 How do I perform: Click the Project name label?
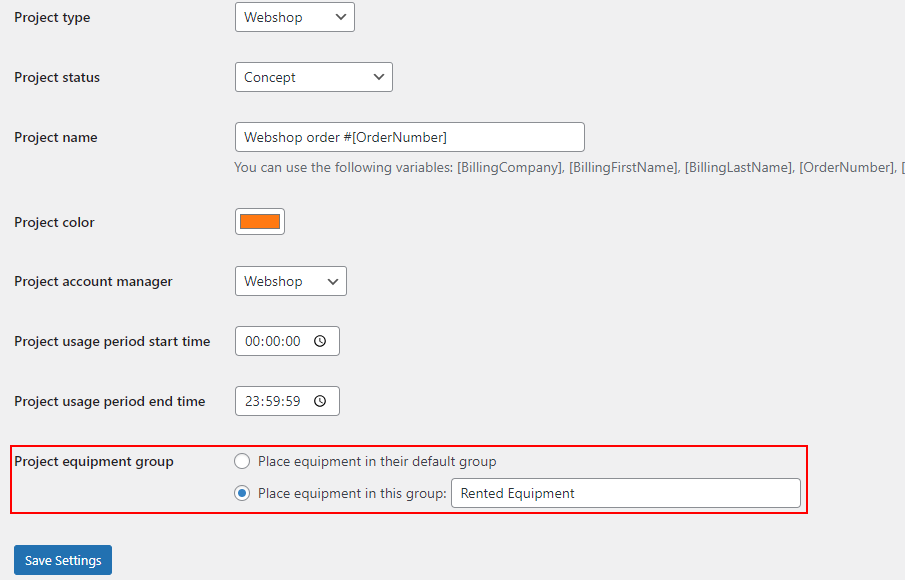tap(56, 137)
